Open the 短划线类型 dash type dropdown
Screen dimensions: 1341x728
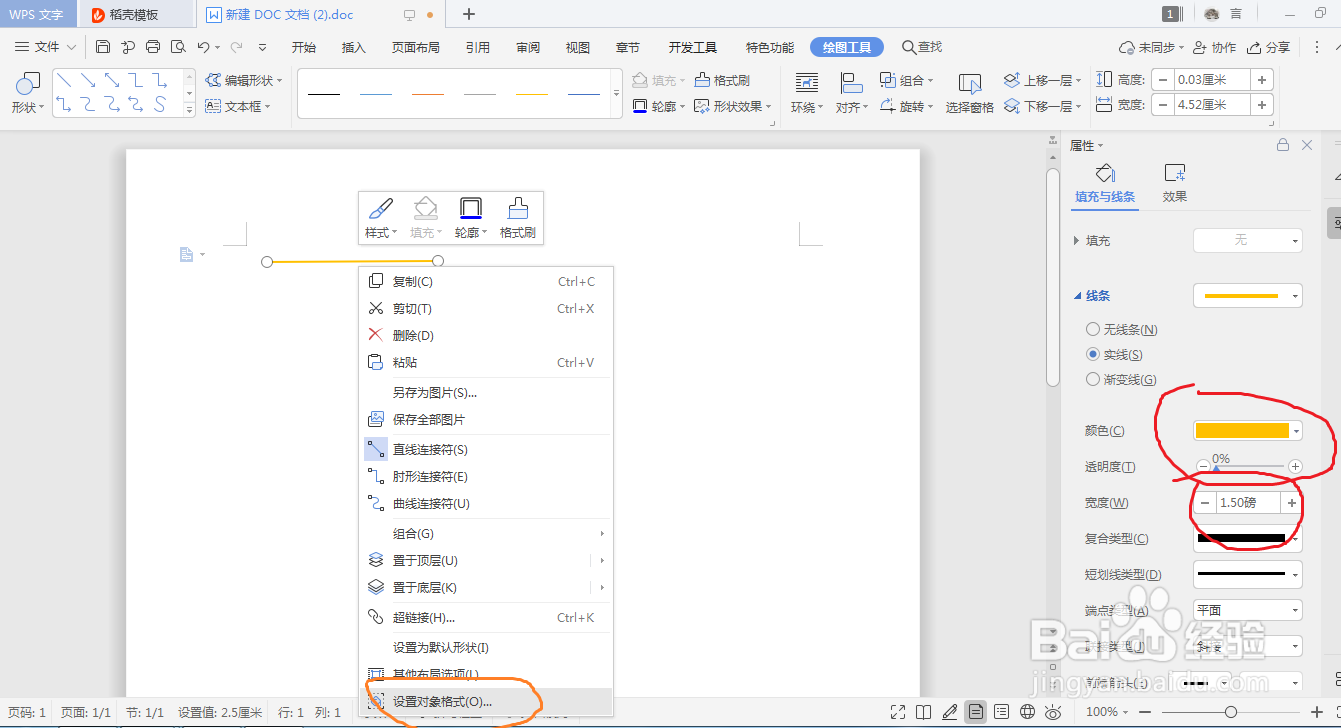point(1248,574)
